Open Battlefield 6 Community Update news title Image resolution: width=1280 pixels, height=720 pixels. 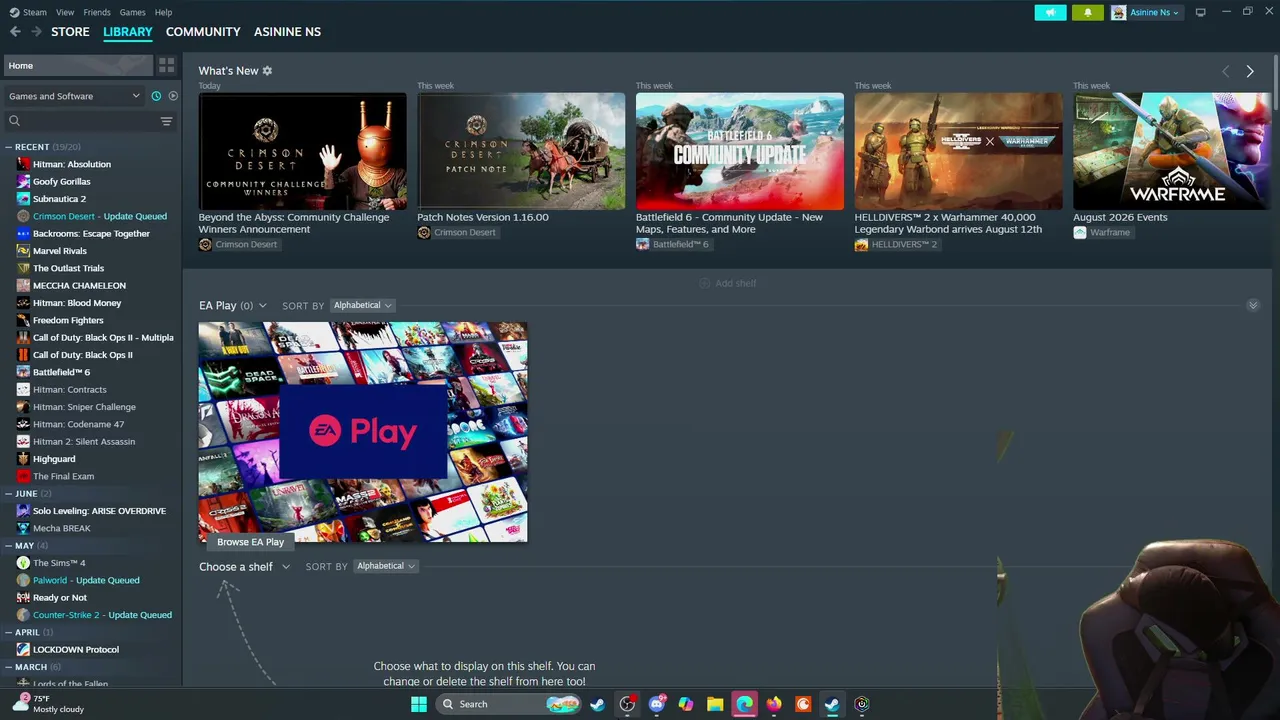coord(729,223)
